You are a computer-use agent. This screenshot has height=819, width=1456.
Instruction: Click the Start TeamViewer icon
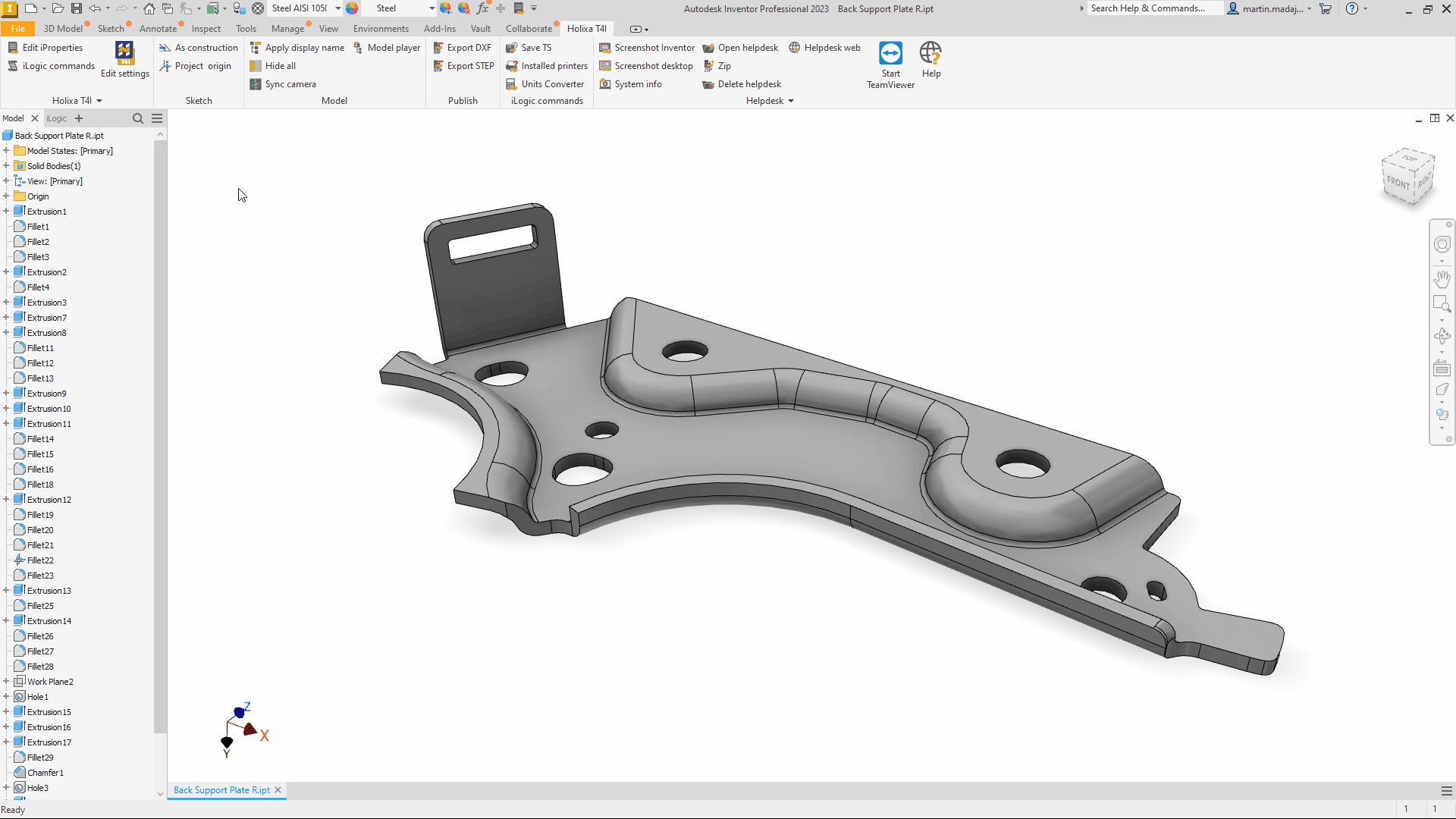(x=890, y=54)
